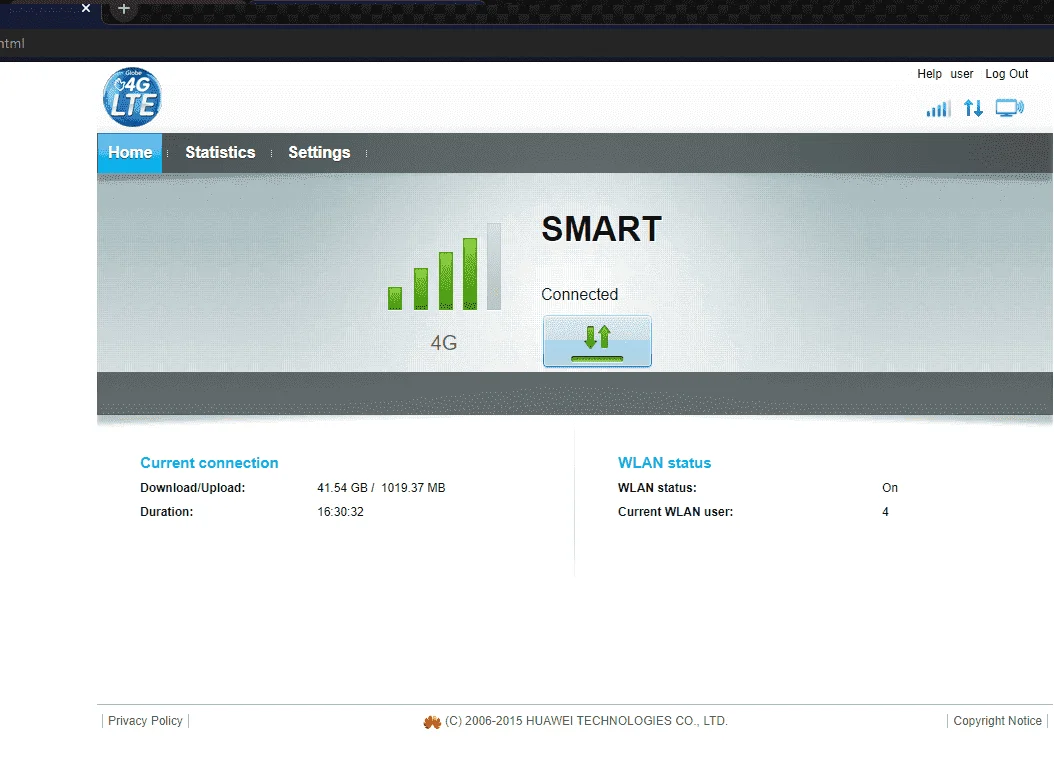
Task: Click the user account label
Action: (961, 74)
